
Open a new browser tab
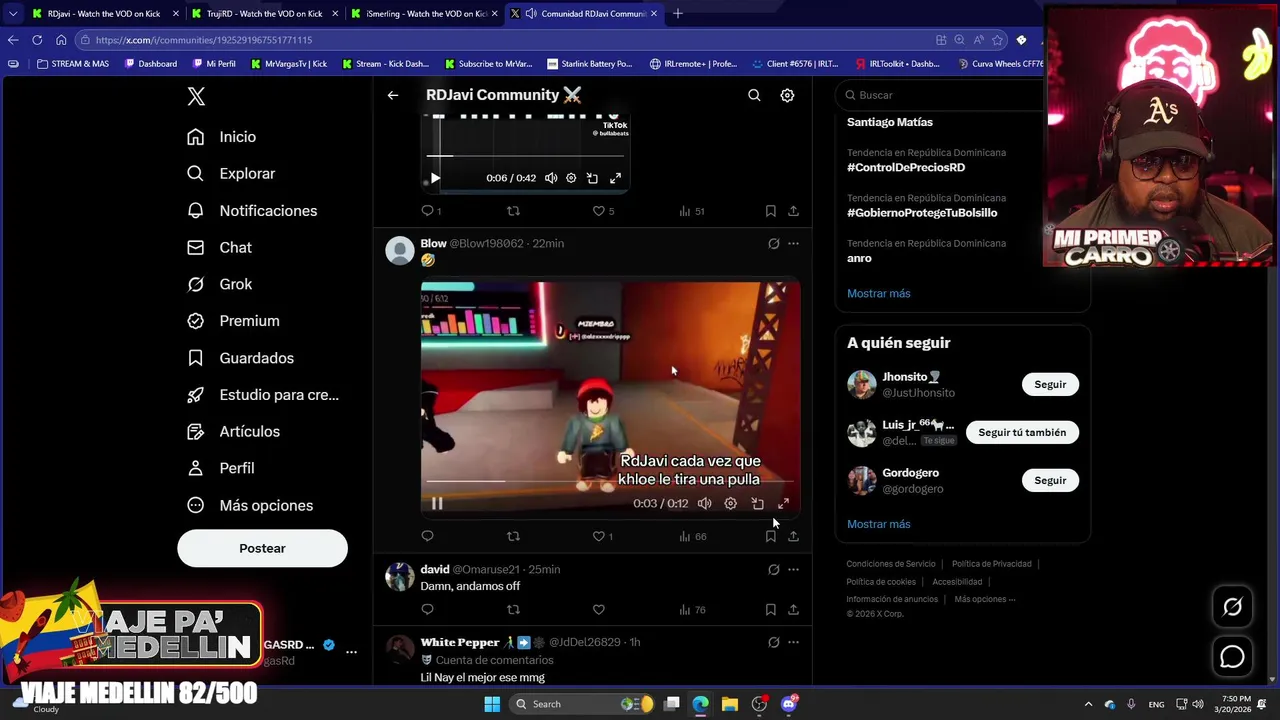click(678, 14)
